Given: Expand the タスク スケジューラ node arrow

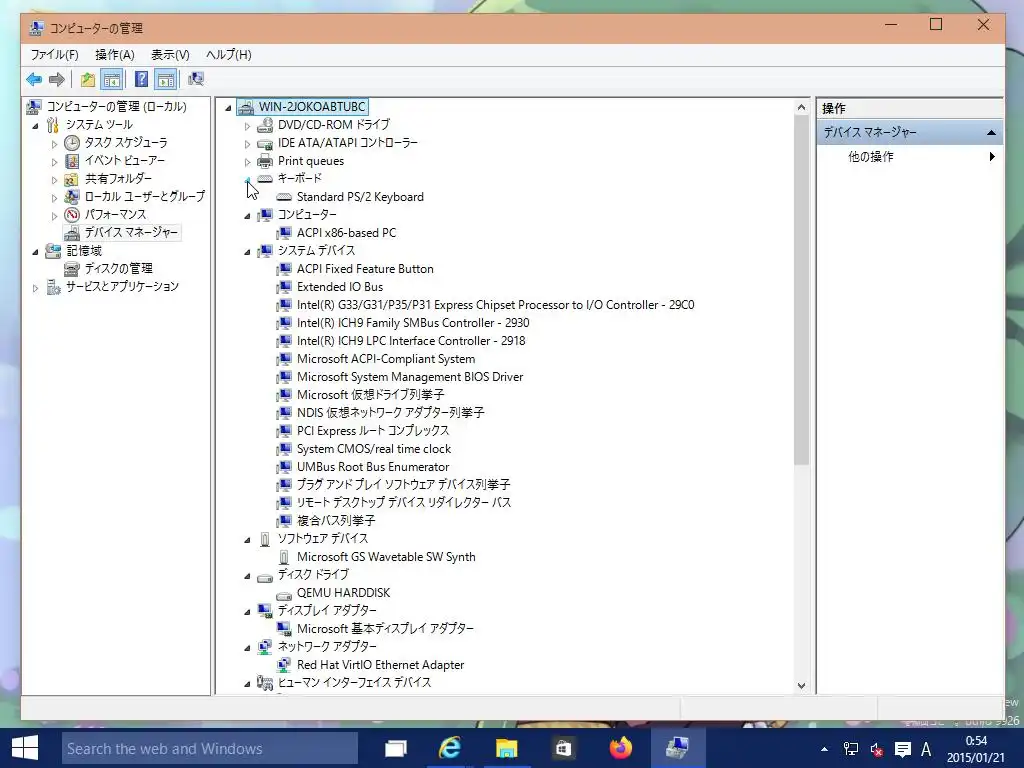Looking at the screenshot, I should click(55, 144).
